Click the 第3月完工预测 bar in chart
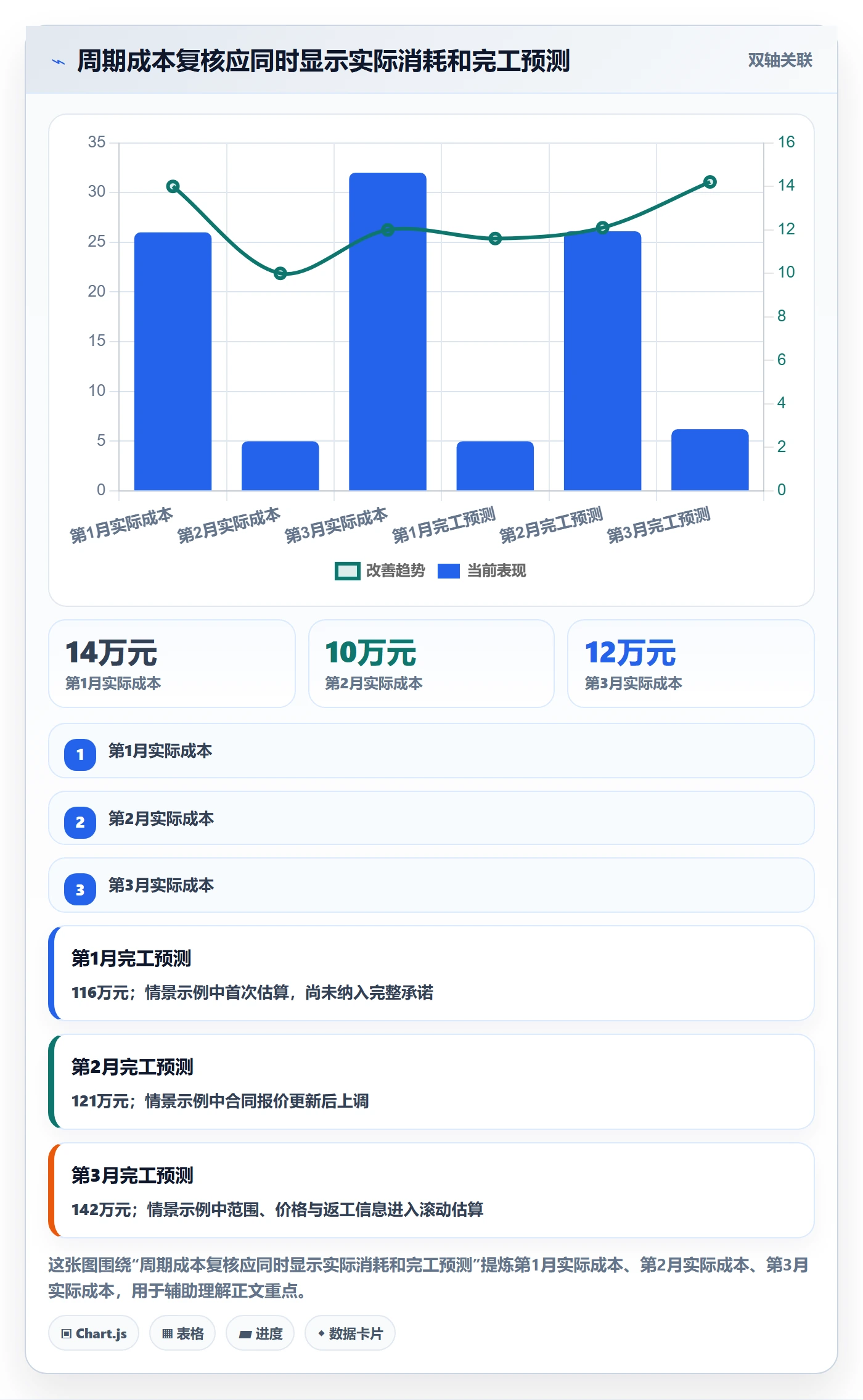863x1400 pixels. (710, 460)
